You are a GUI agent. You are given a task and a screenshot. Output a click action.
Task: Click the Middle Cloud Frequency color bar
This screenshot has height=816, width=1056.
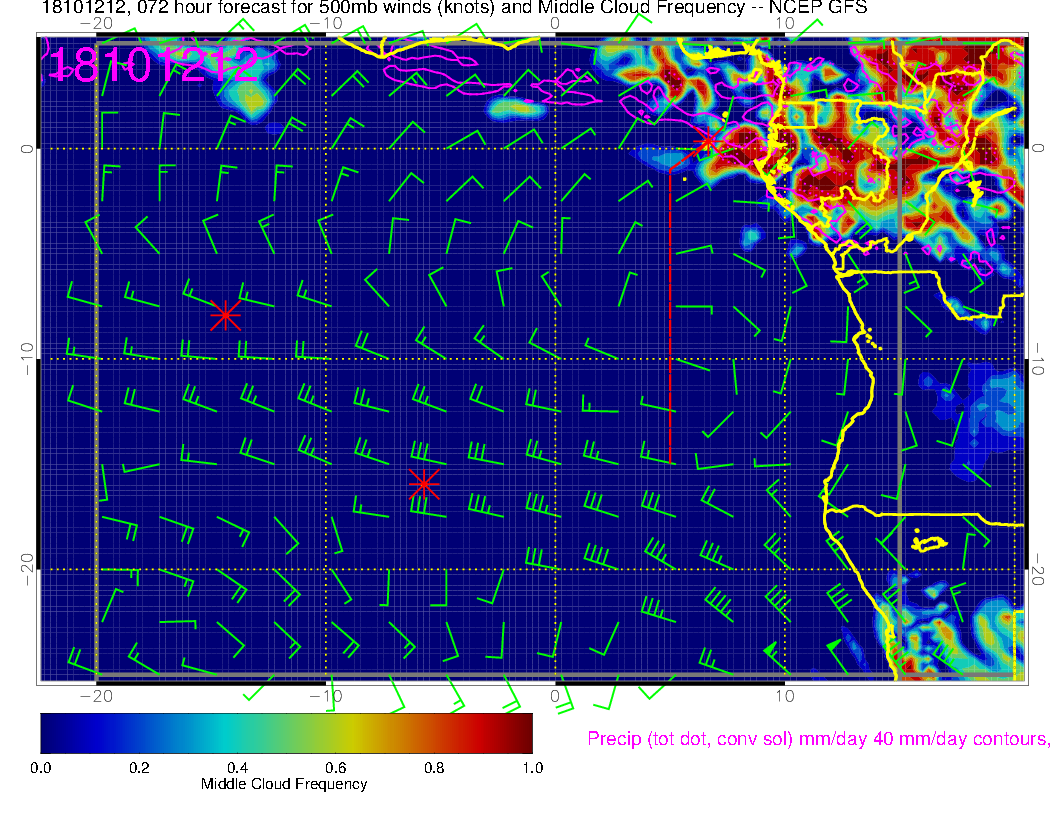pos(286,733)
